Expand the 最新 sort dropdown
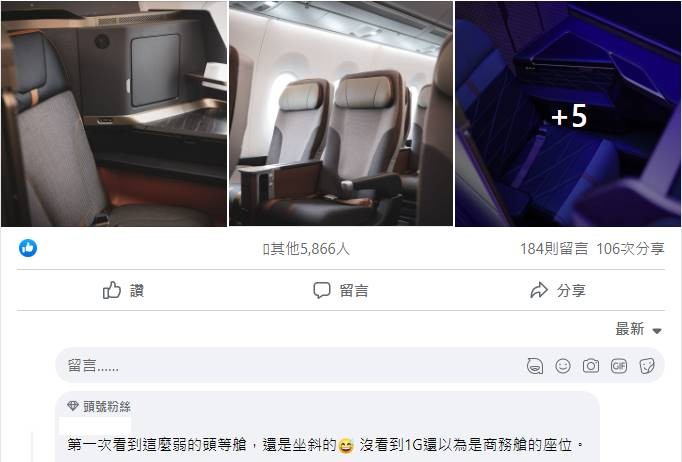 pos(639,329)
